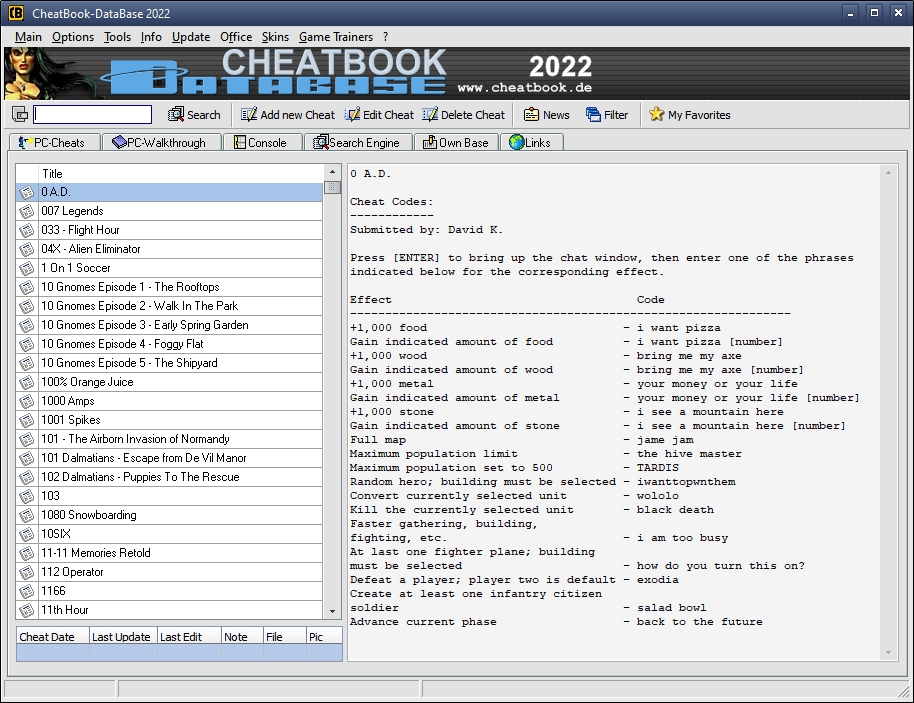
Task: Click the Delete Cheat button
Action: tap(463, 115)
